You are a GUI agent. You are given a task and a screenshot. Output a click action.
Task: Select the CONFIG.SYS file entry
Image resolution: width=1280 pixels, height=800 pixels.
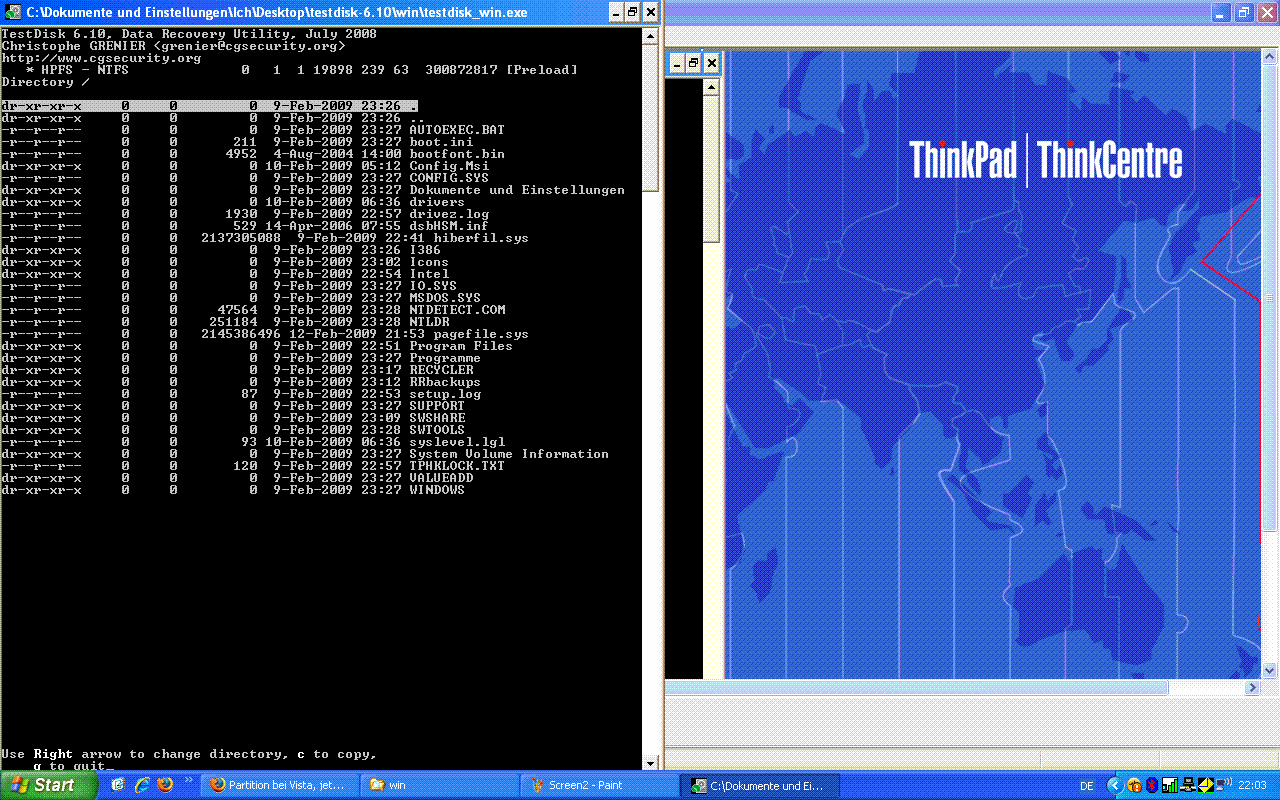[245, 178]
